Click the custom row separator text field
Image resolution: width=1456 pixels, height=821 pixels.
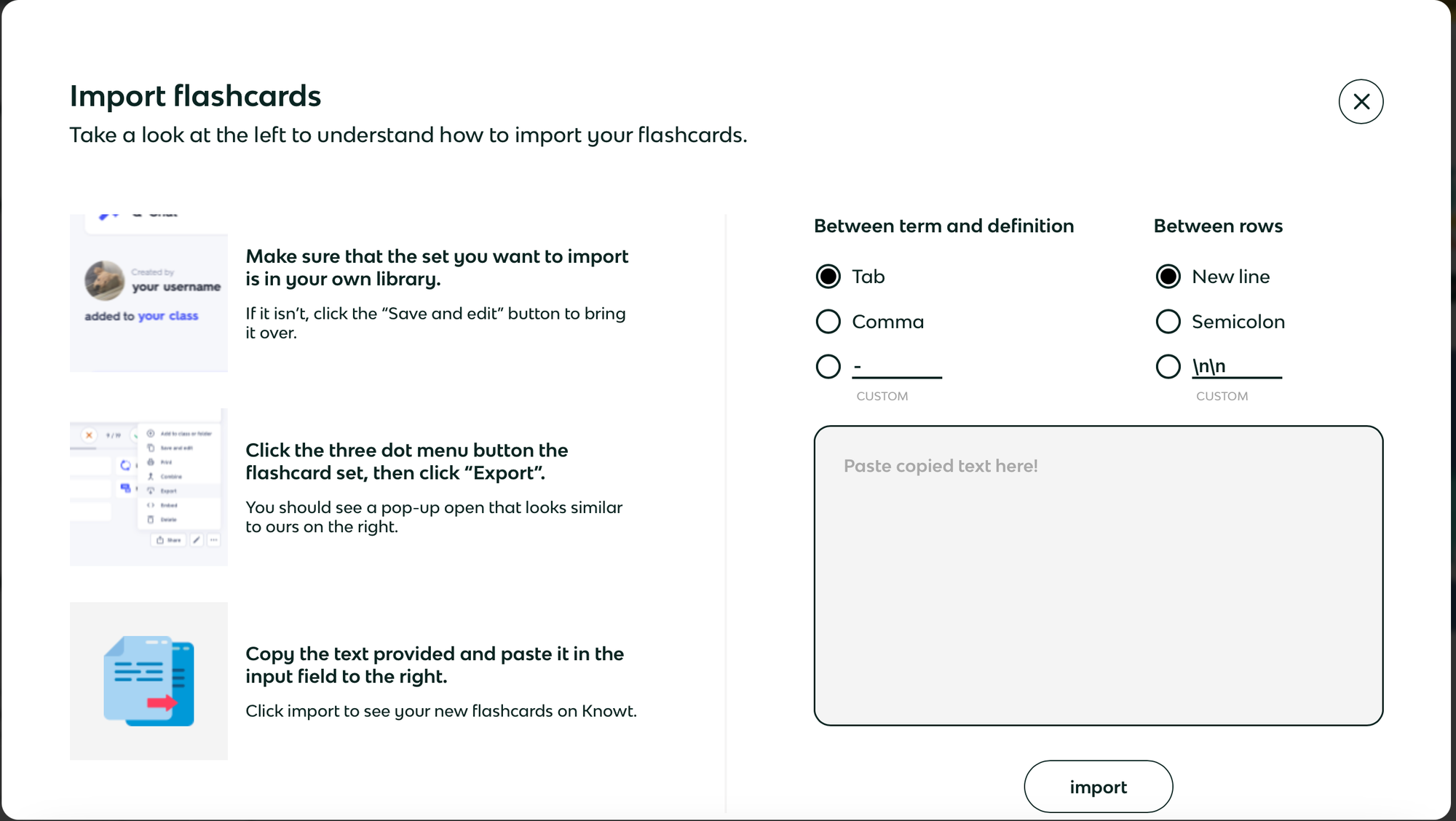pos(1237,367)
